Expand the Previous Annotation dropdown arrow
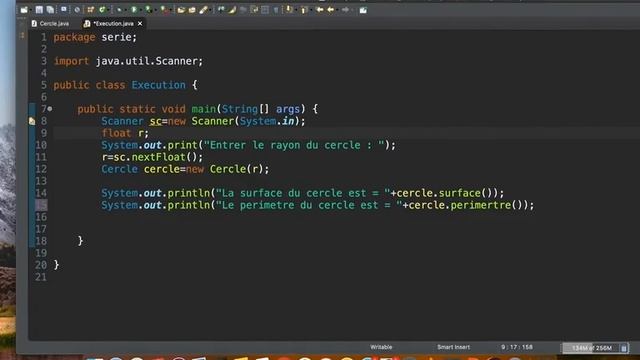The height and width of the screenshot is (360, 640). [311, 10]
